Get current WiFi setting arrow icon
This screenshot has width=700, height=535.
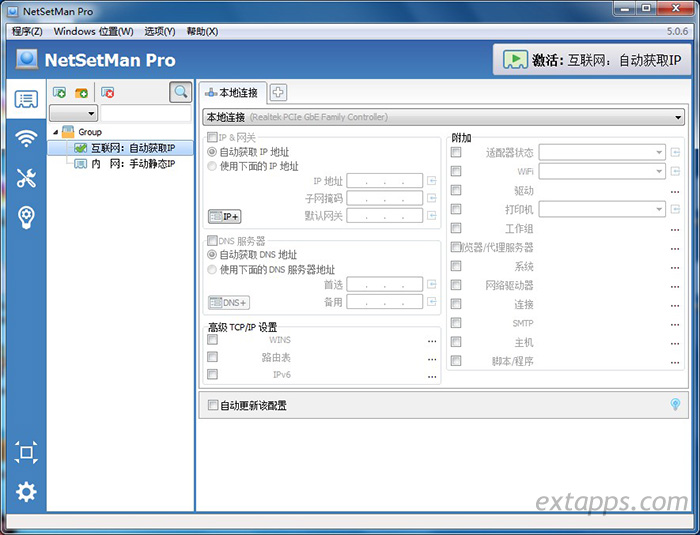coord(675,171)
